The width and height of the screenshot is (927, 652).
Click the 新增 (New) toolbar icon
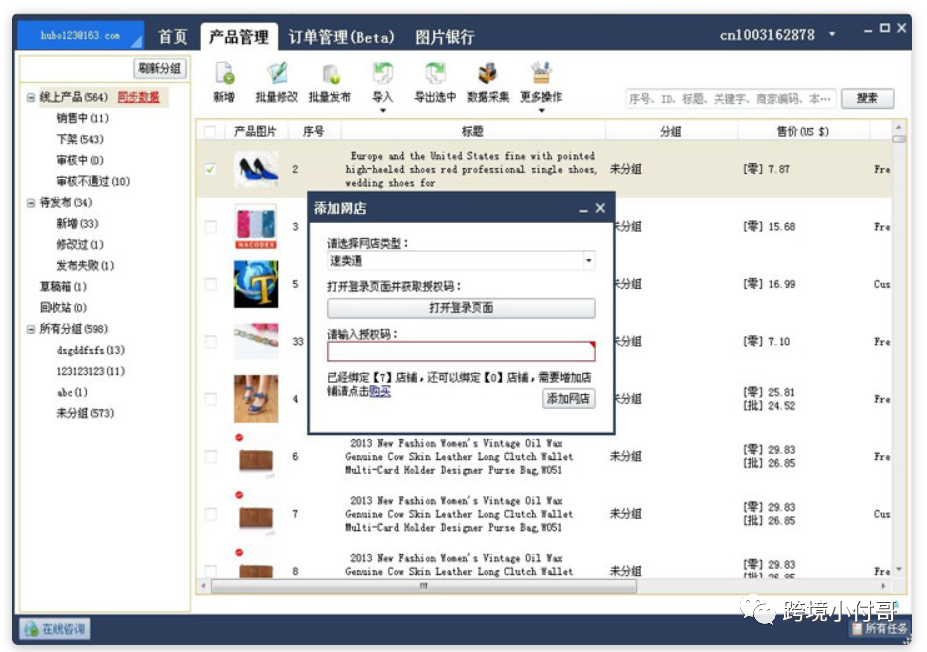pyautogui.click(x=224, y=74)
